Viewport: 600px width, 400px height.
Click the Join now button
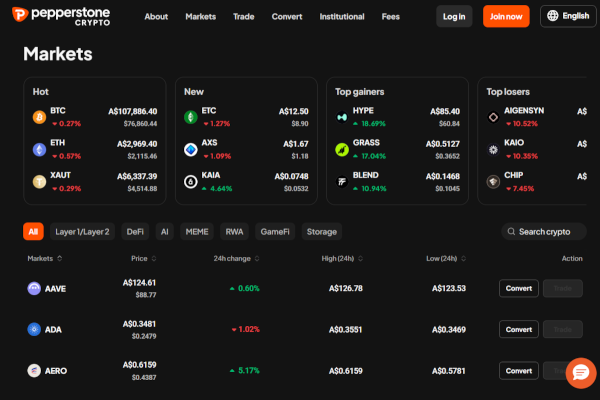(x=506, y=16)
